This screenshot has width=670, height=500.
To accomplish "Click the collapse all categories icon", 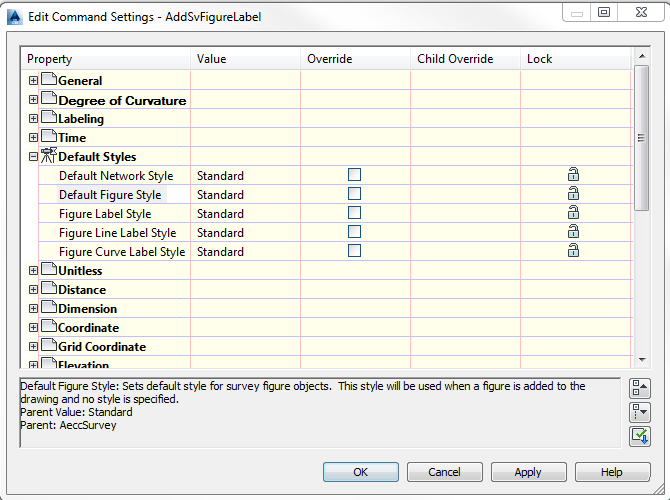I will coord(640,388).
